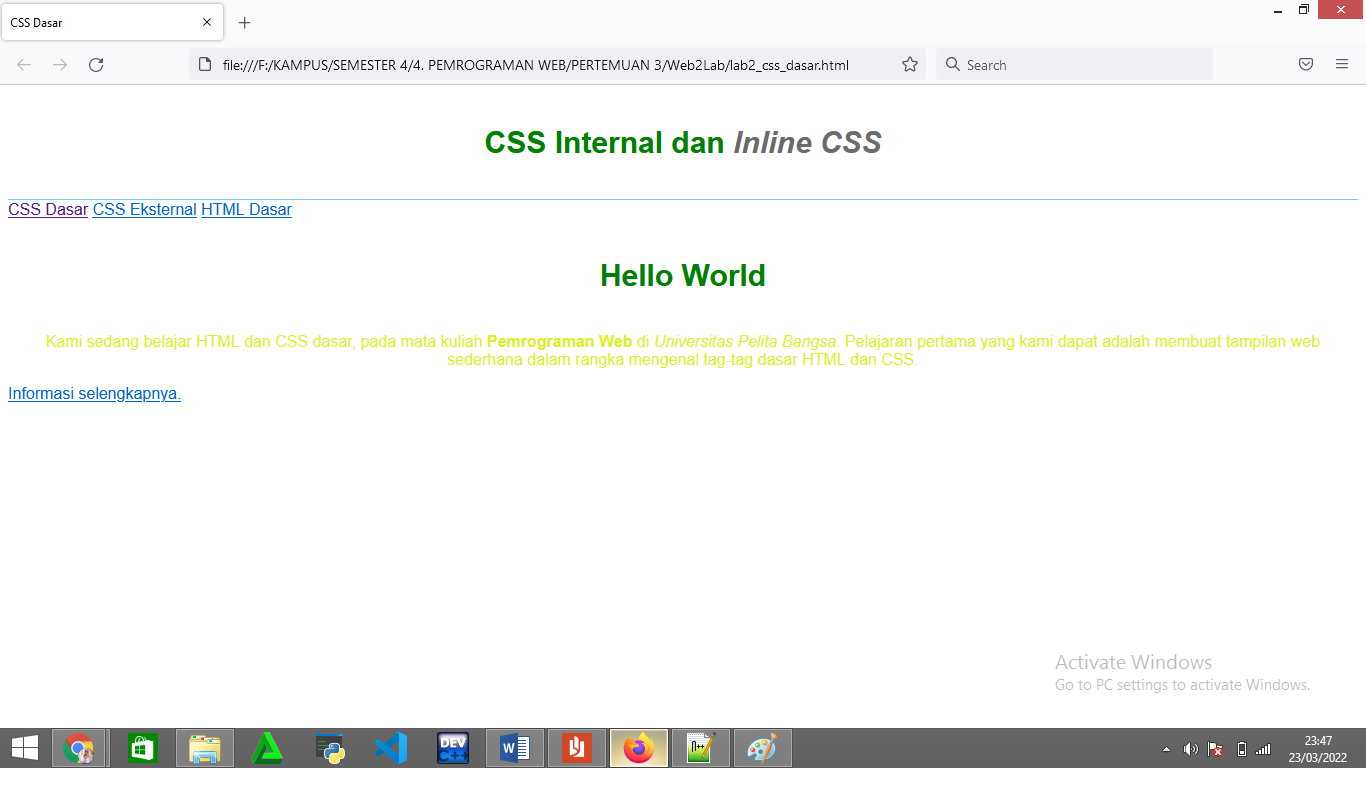Launch Paint from the taskbar
The image size is (1366, 800).
762,747
